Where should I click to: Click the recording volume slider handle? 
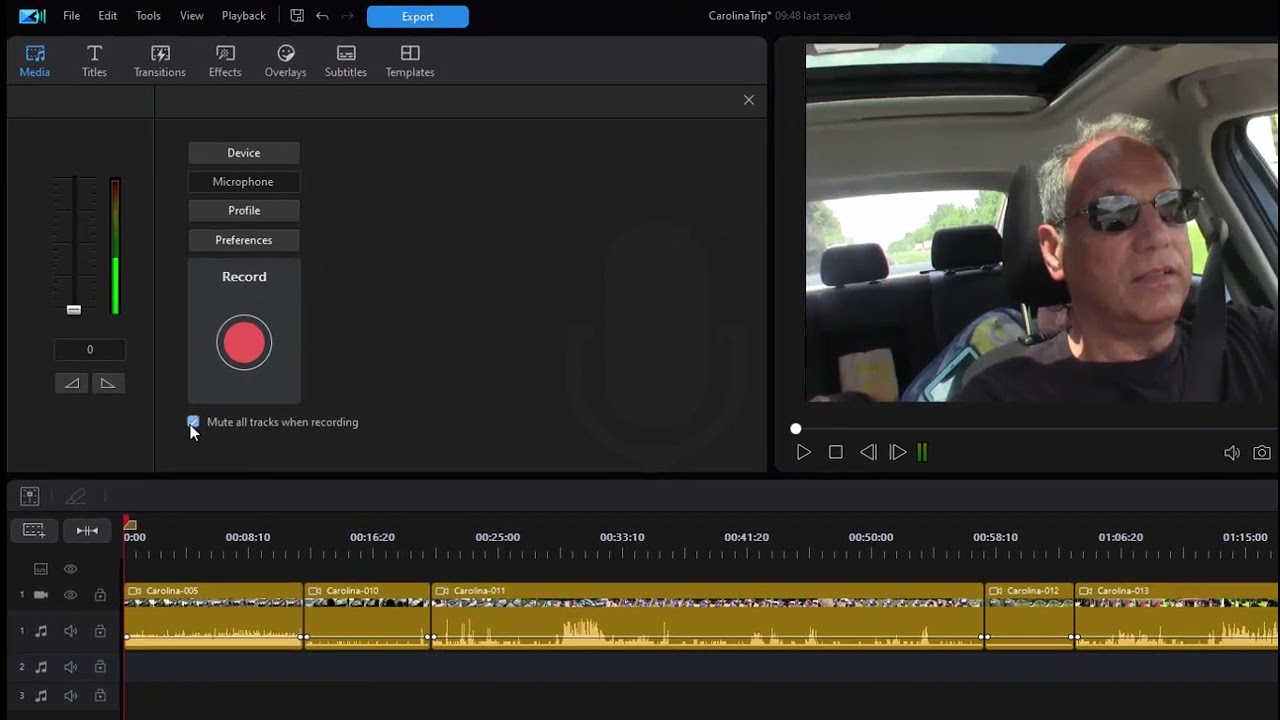(x=73, y=310)
